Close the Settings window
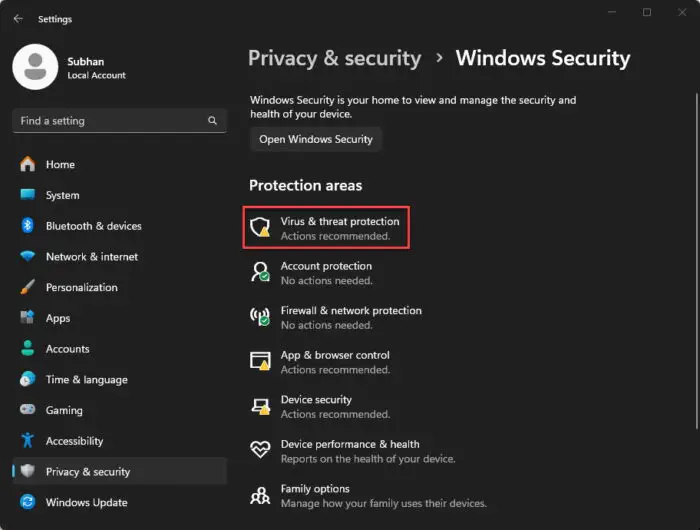Viewport: 700px width, 530px height. [682, 12]
